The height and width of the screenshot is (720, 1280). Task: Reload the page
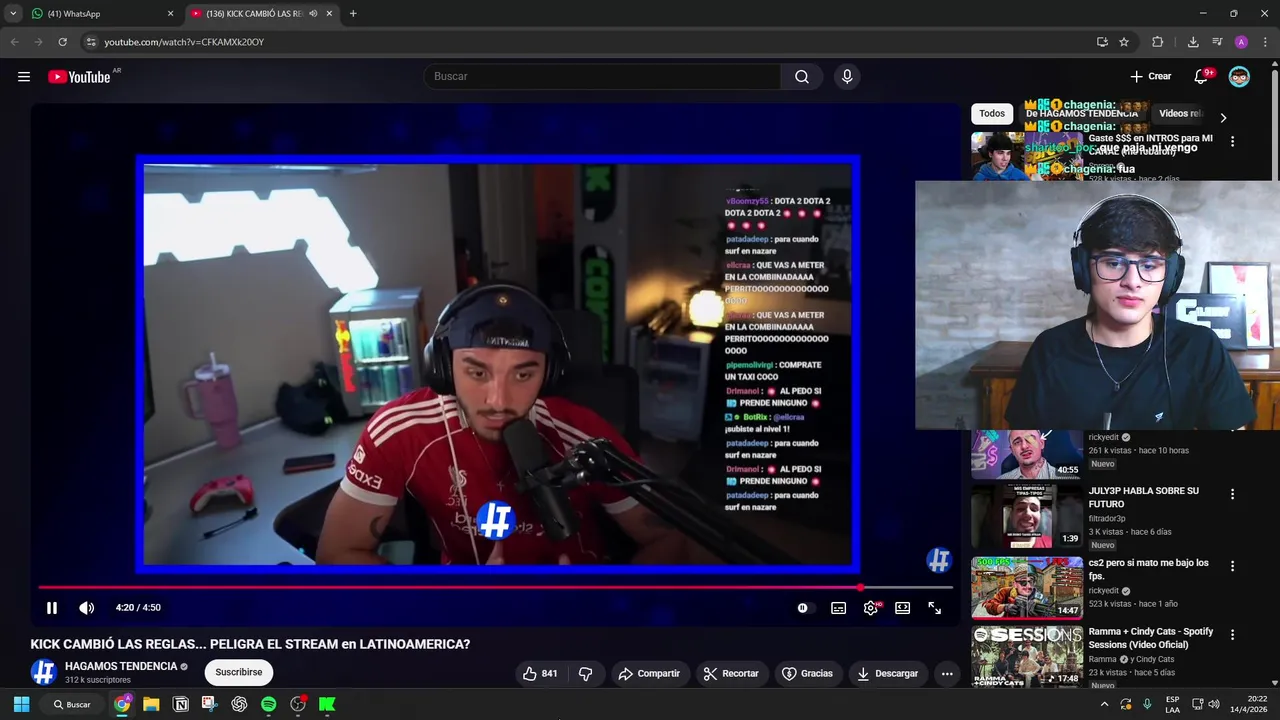click(x=63, y=42)
